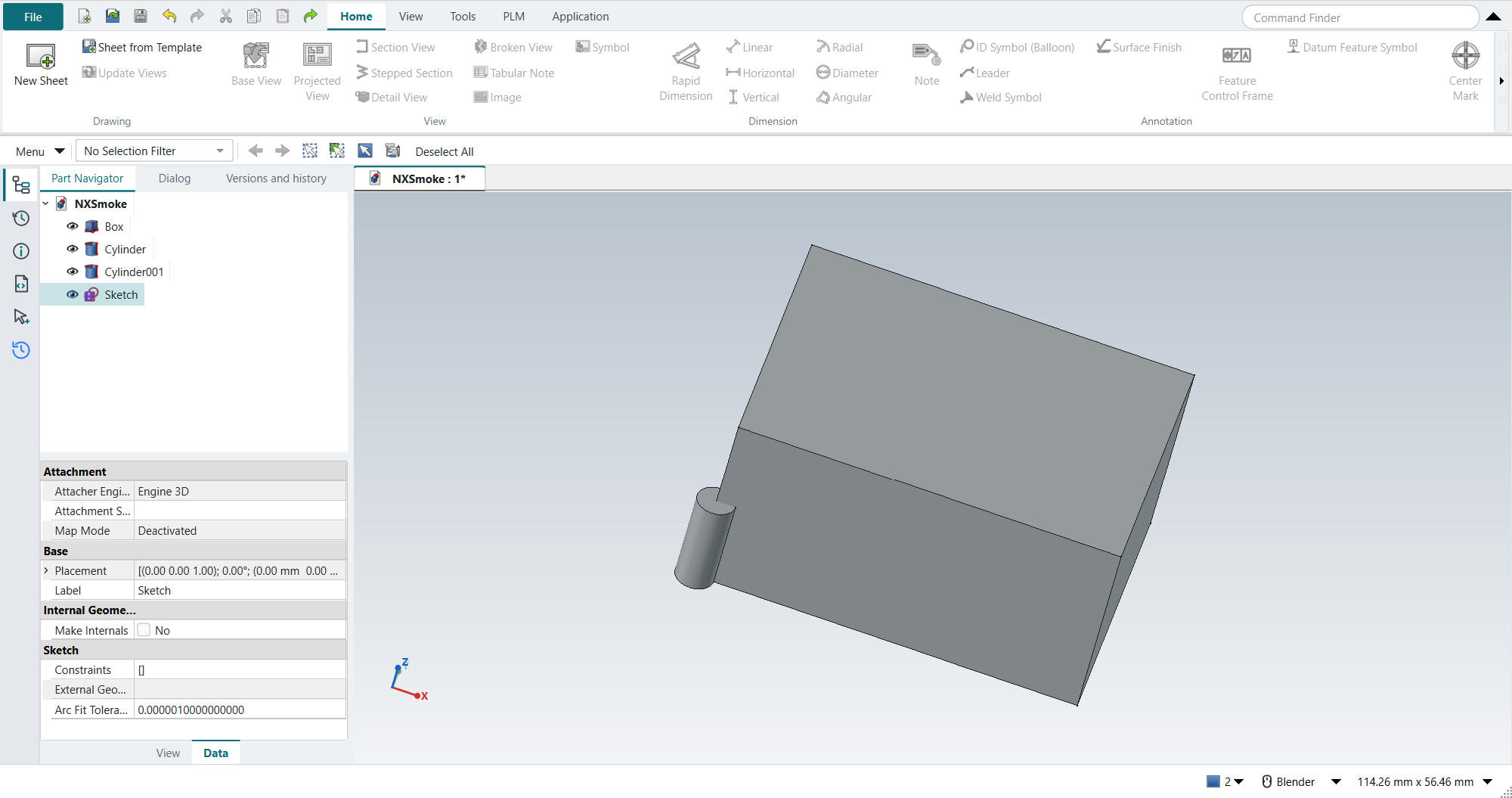The height and width of the screenshot is (798, 1512).
Task: Add a Note annotation
Action: click(927, 65)
